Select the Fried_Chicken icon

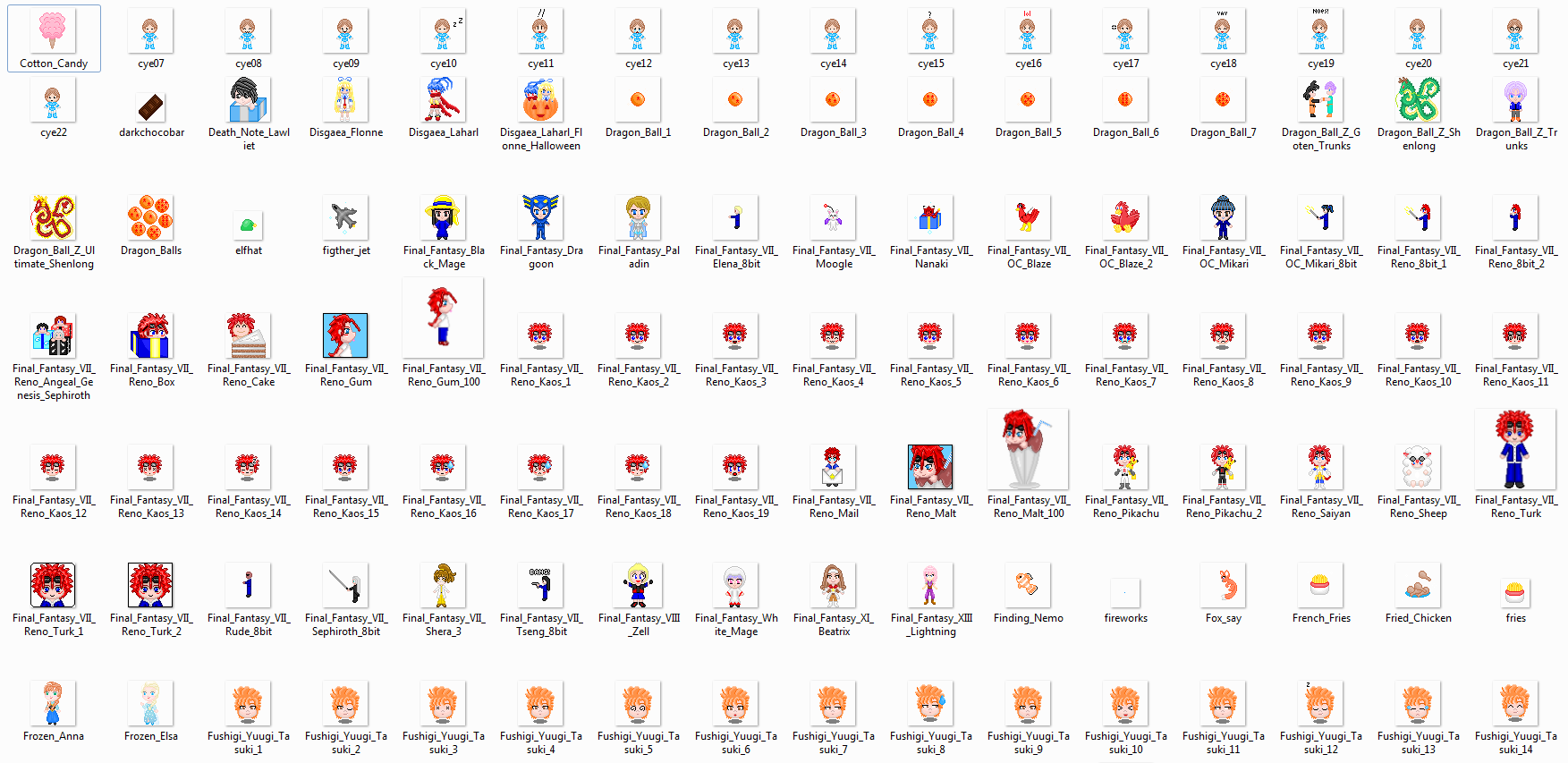point(1418,585)
